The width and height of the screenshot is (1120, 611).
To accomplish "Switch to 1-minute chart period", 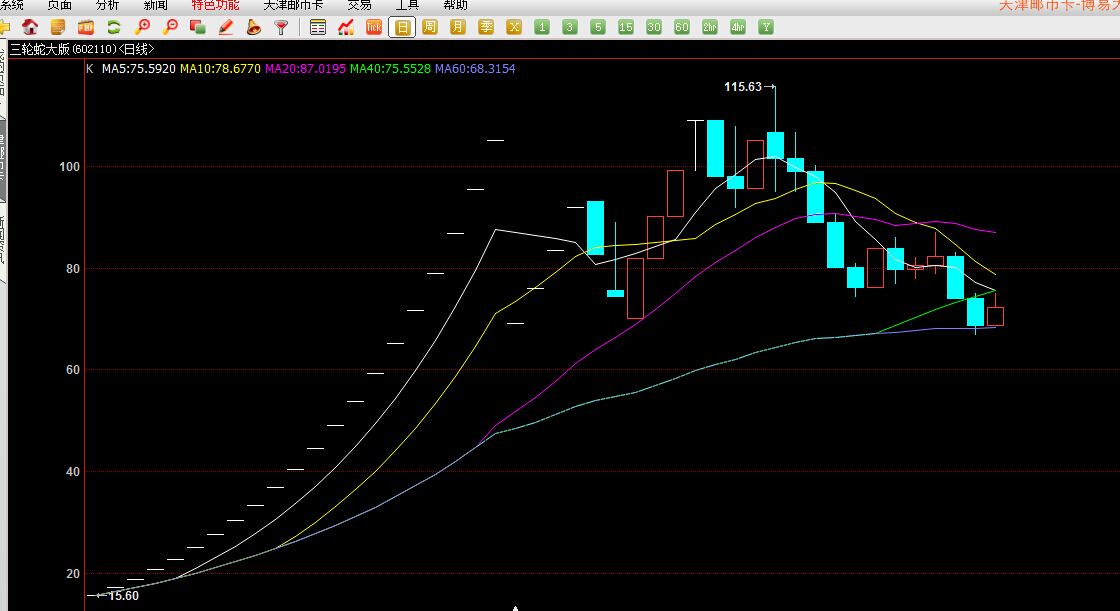I will [x=542, y=27].
